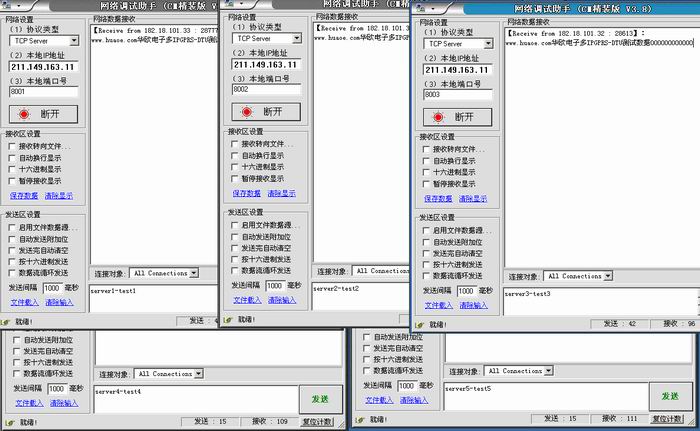Screen dimensions: 700x431
Task: Check 自动换行显示 in the port 8002 window
Action: 235,155
